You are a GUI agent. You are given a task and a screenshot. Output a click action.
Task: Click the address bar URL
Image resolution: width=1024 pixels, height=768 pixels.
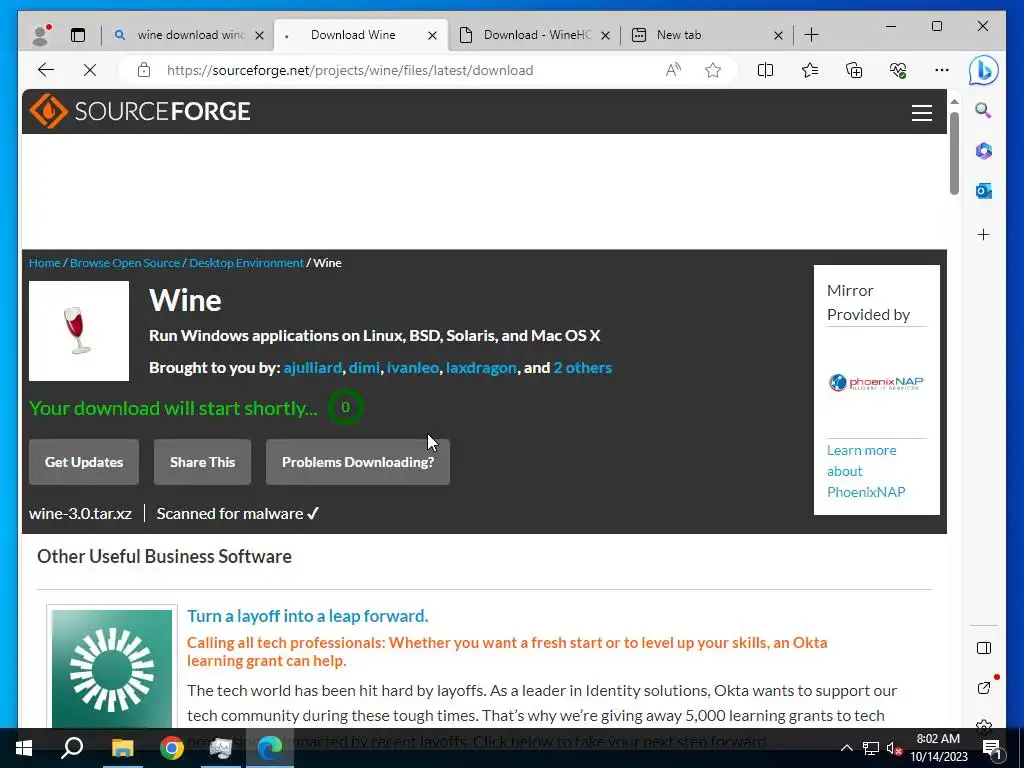(x=350, y=70)
